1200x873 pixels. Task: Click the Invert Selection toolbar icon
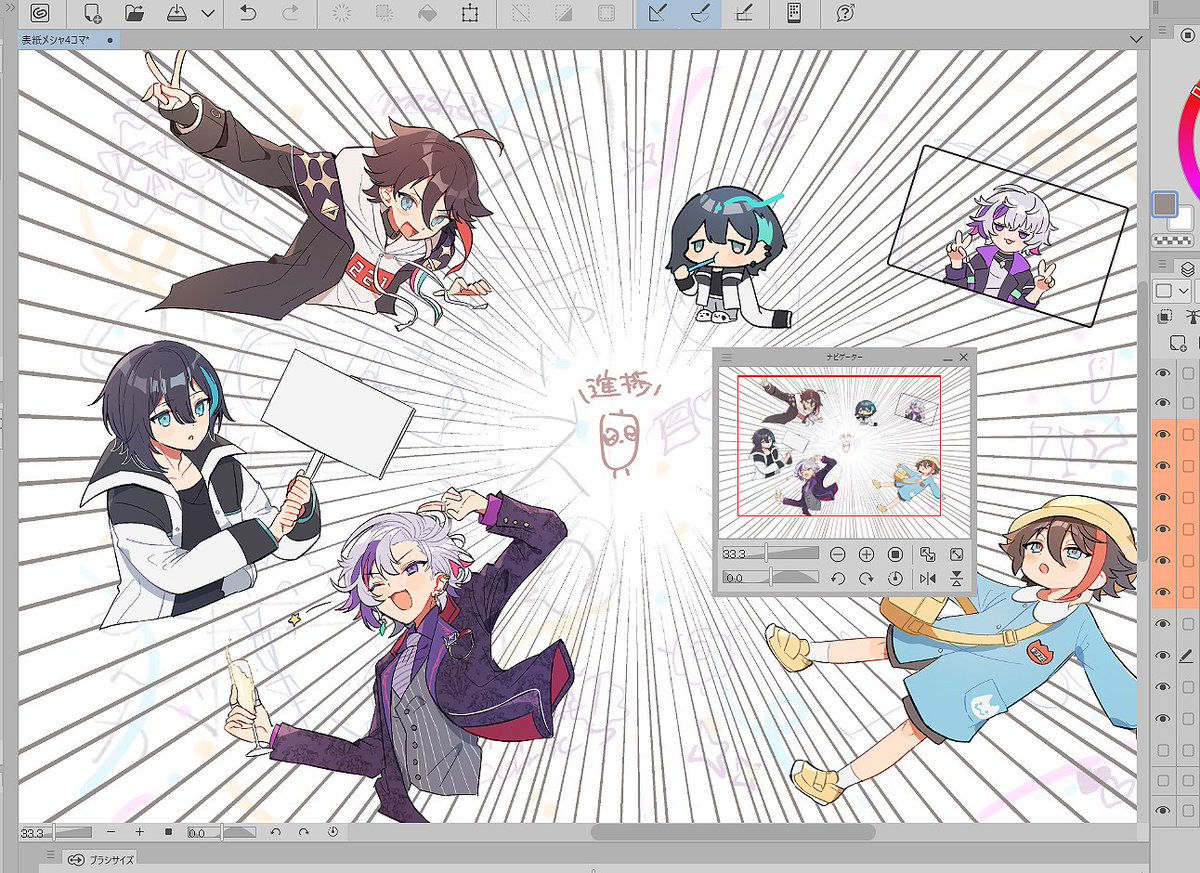(563, 13)
